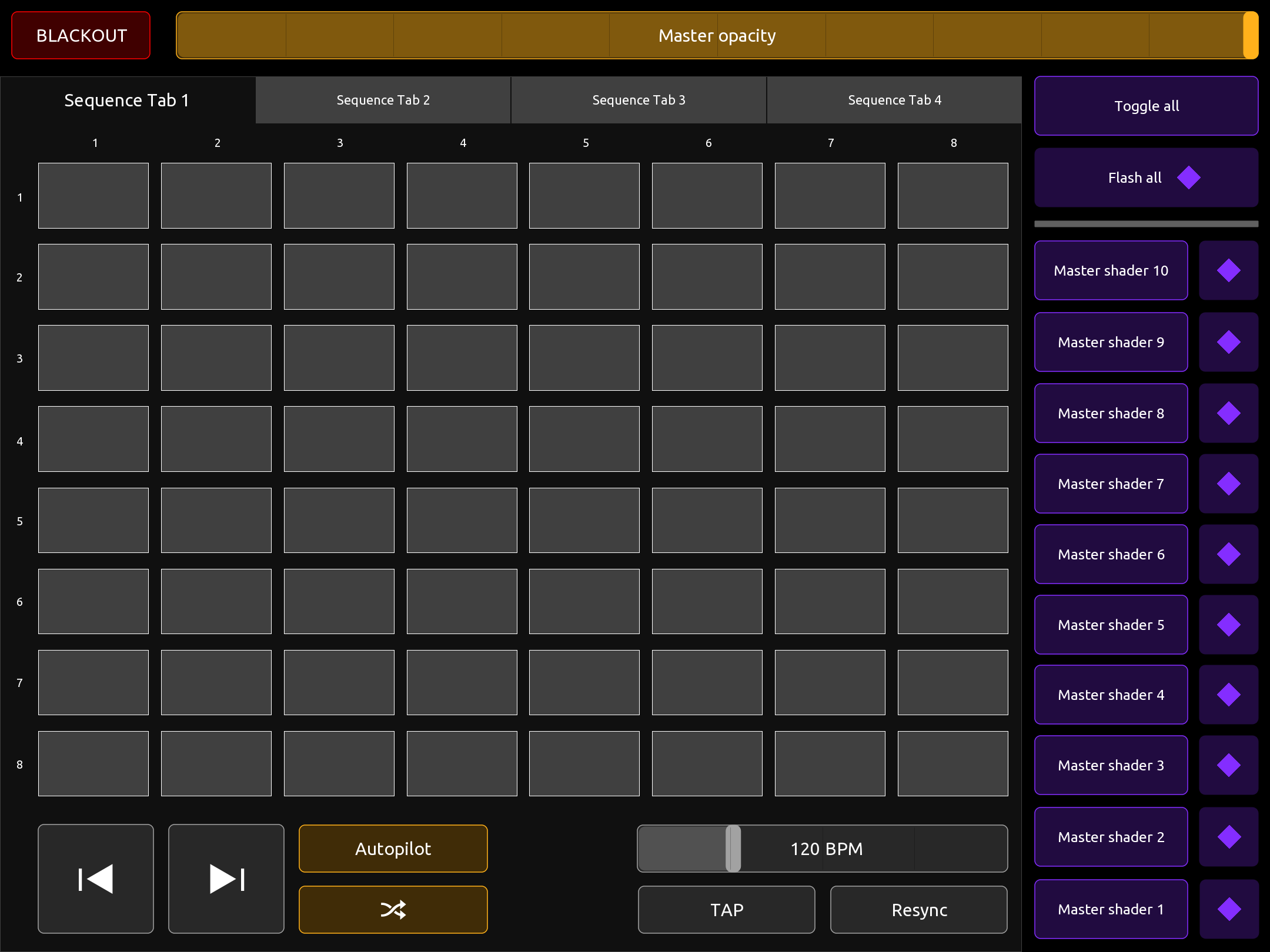The image size is (1270, 952).
Task: Click the flash diamond next to Master shader 1
Action: pyautogui.click(x=1228, y=909)
